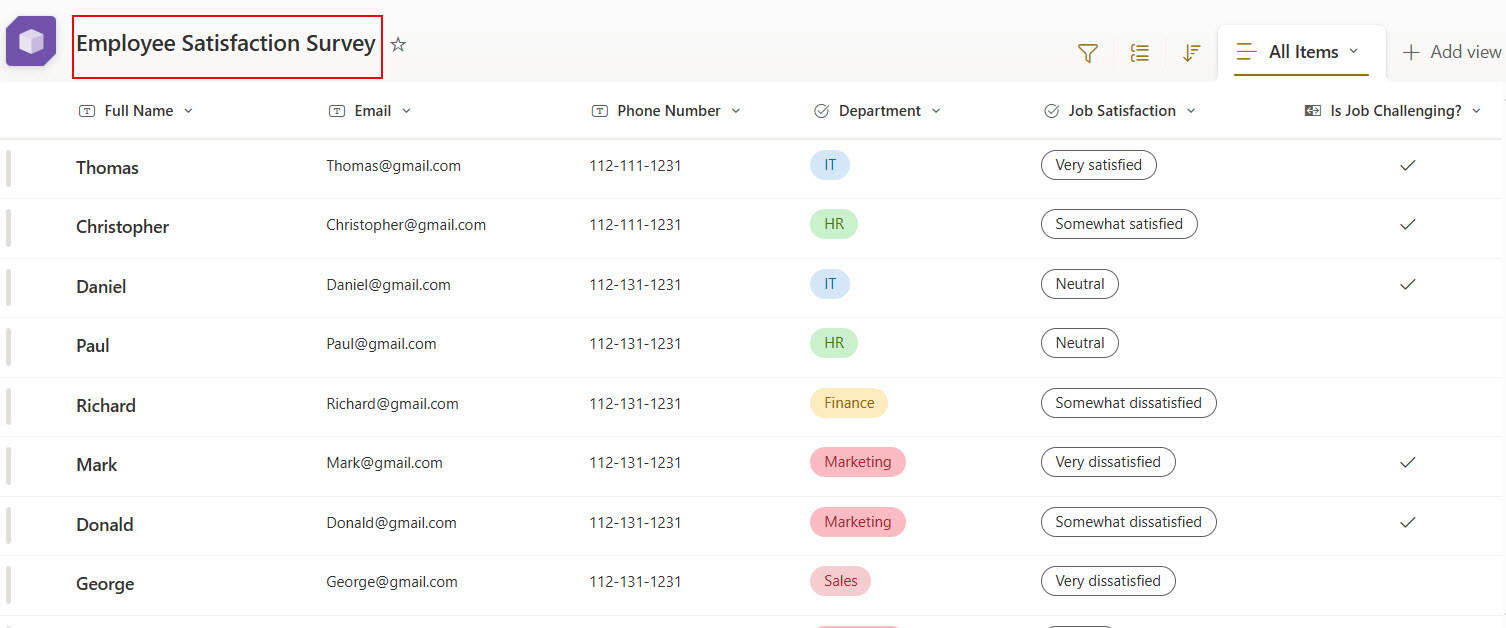Toggle Donald's Is Job Challenging checkmark
This screenshot has width=1506, height=628.
(1408, 522)
